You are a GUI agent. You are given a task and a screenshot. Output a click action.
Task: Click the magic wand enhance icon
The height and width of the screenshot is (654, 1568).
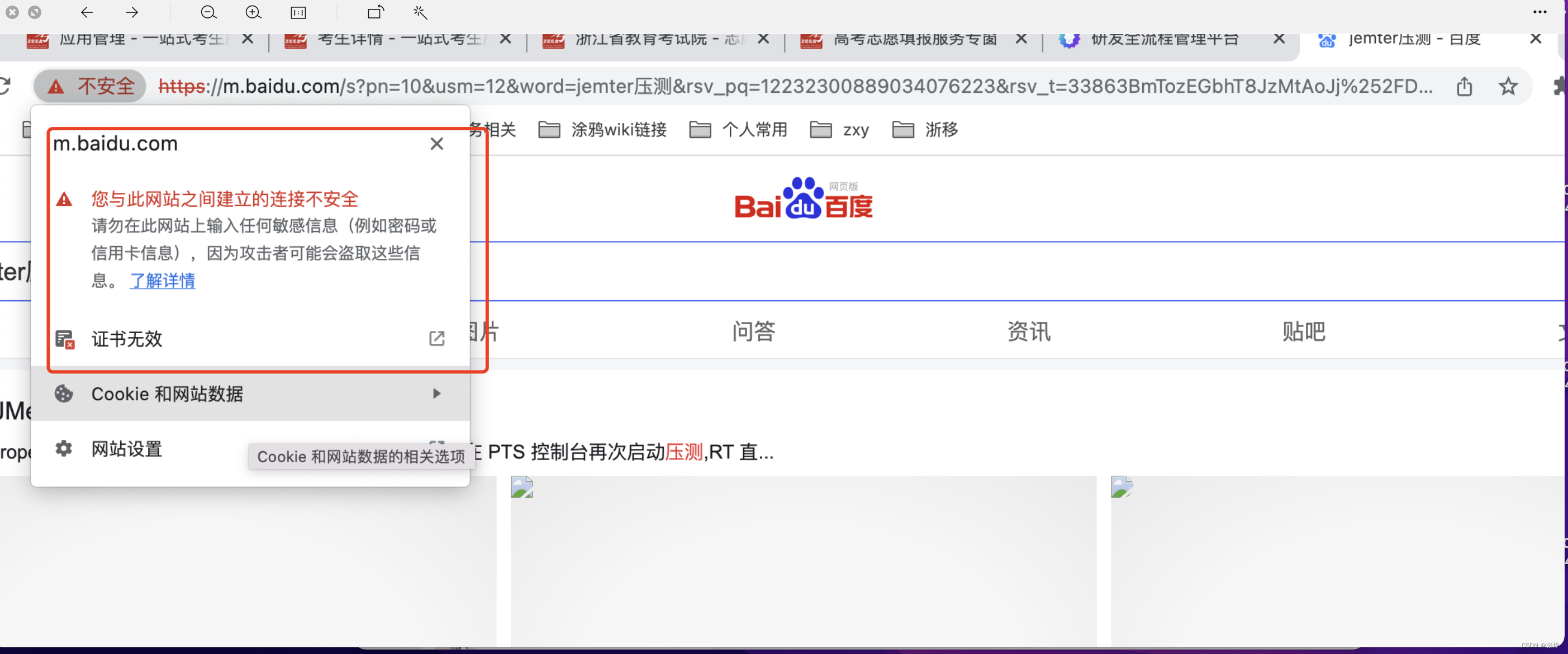click(x=420, y=12)
